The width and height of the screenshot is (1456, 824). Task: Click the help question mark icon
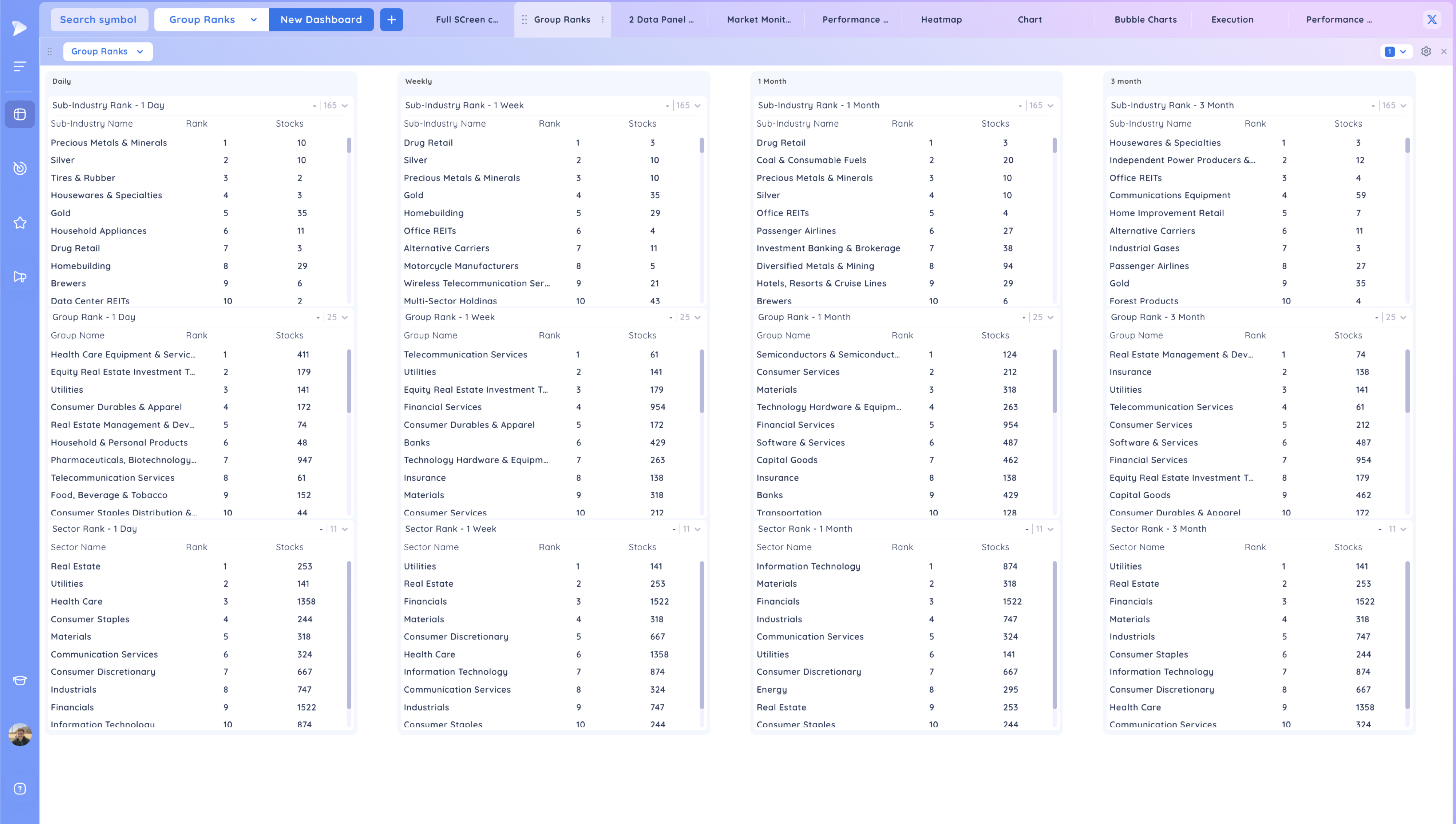pos(20,788)
